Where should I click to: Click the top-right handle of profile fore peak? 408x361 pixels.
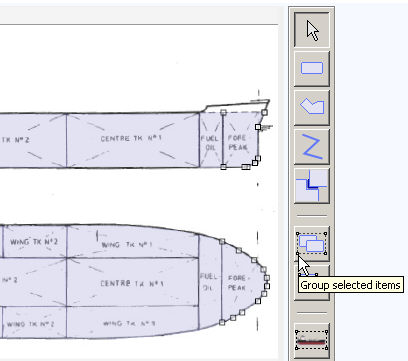264,112
